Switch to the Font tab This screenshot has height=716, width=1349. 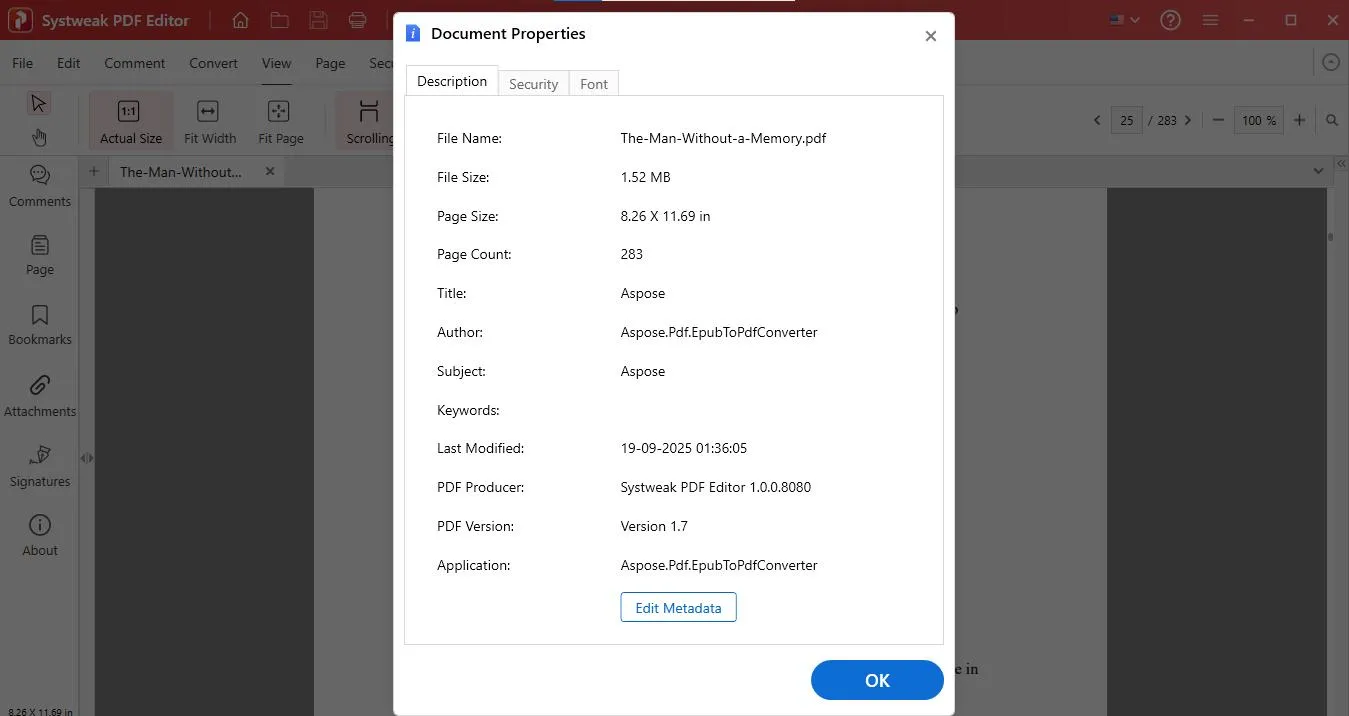pyautogui.click(x=593, y=83)
